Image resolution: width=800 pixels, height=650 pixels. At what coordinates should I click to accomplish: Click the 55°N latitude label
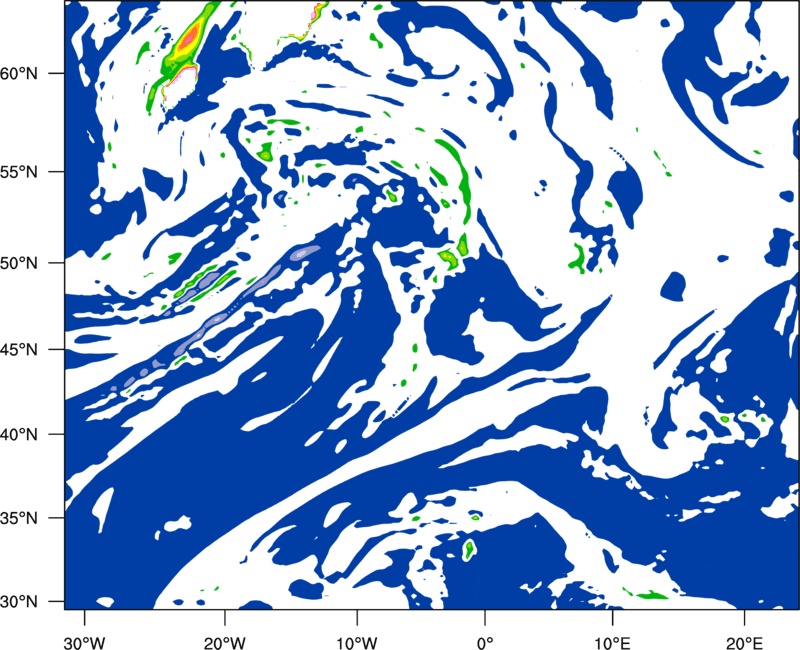pos(19,171)
